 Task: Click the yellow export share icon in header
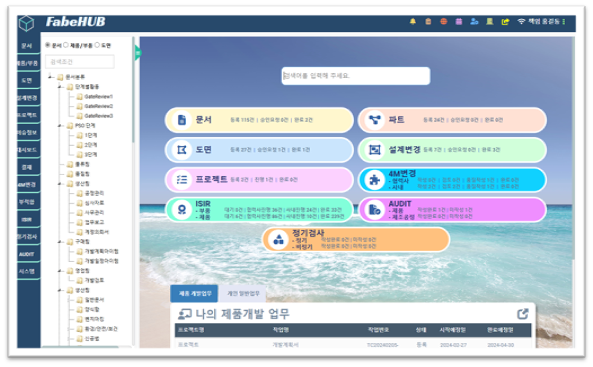click(x=505, y=22)
